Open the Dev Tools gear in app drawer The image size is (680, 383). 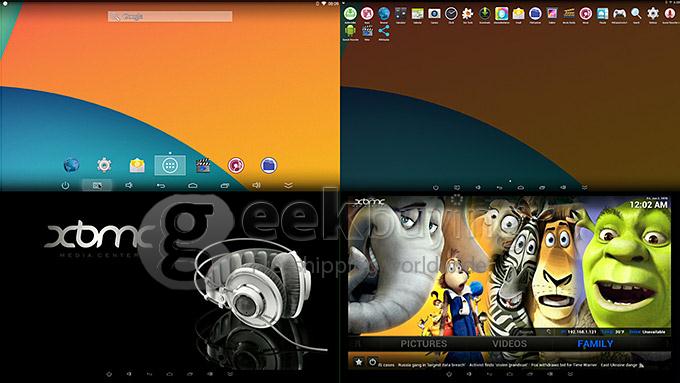point(468,14)
